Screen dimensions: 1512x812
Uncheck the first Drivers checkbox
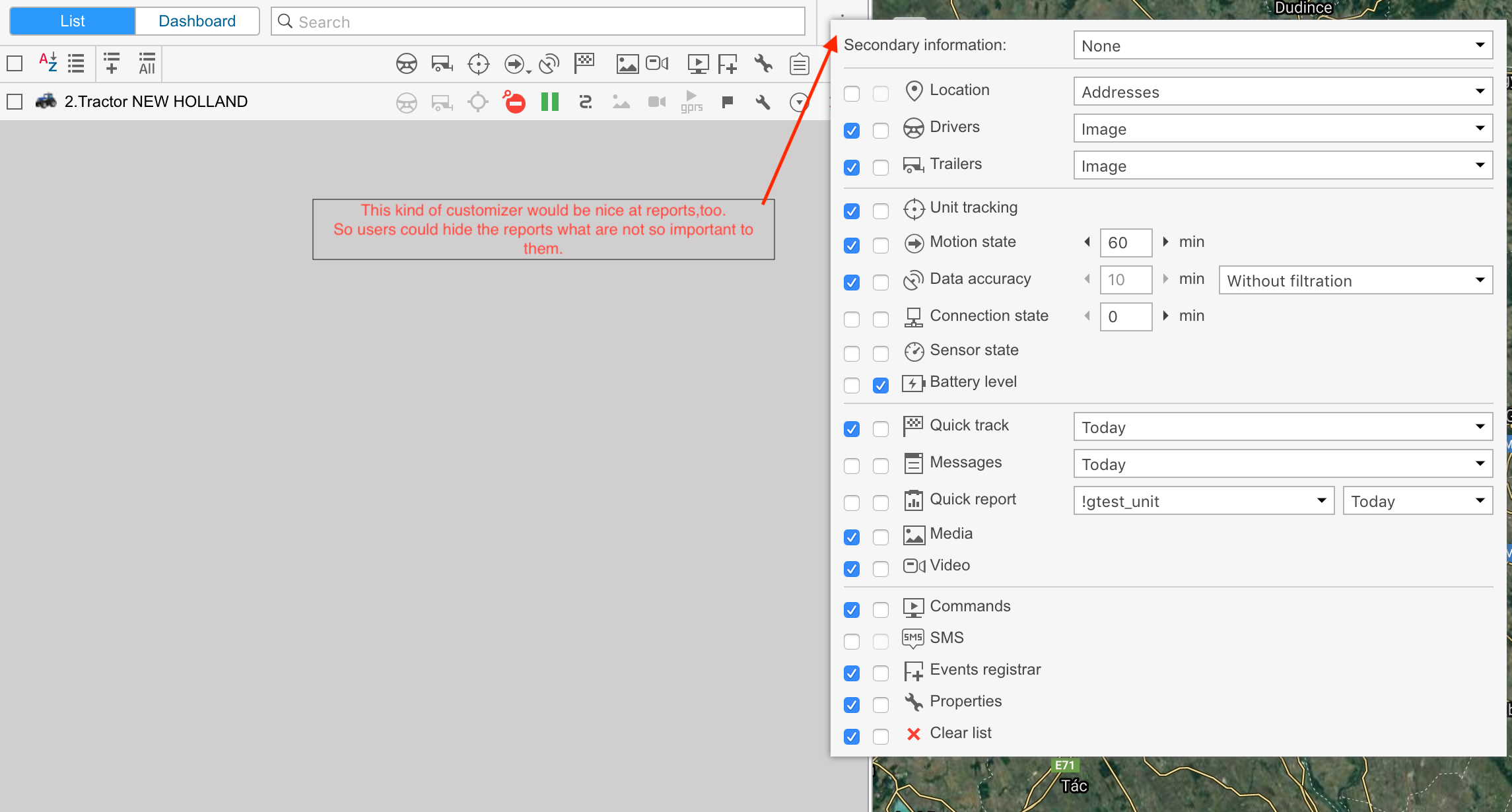tap(852, 130)
